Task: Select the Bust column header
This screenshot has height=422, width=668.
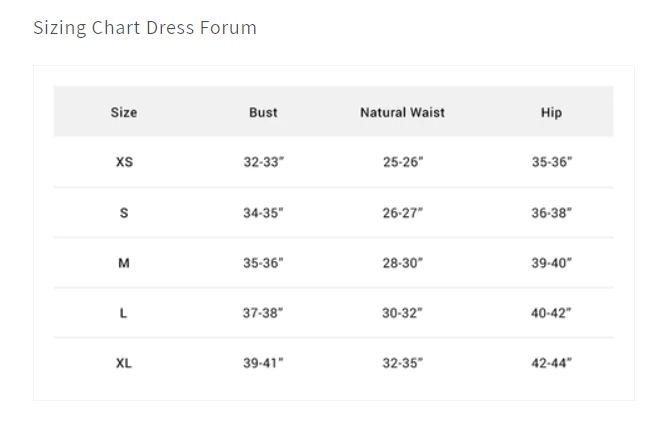Action: point(263,113)
